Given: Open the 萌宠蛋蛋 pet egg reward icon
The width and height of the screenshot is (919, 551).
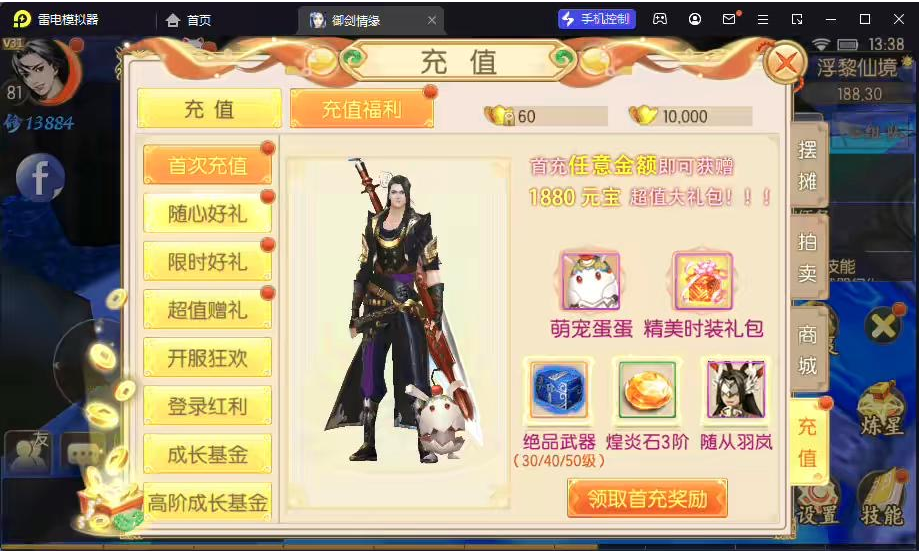Looking at the screenshot, I should (591, 281).
